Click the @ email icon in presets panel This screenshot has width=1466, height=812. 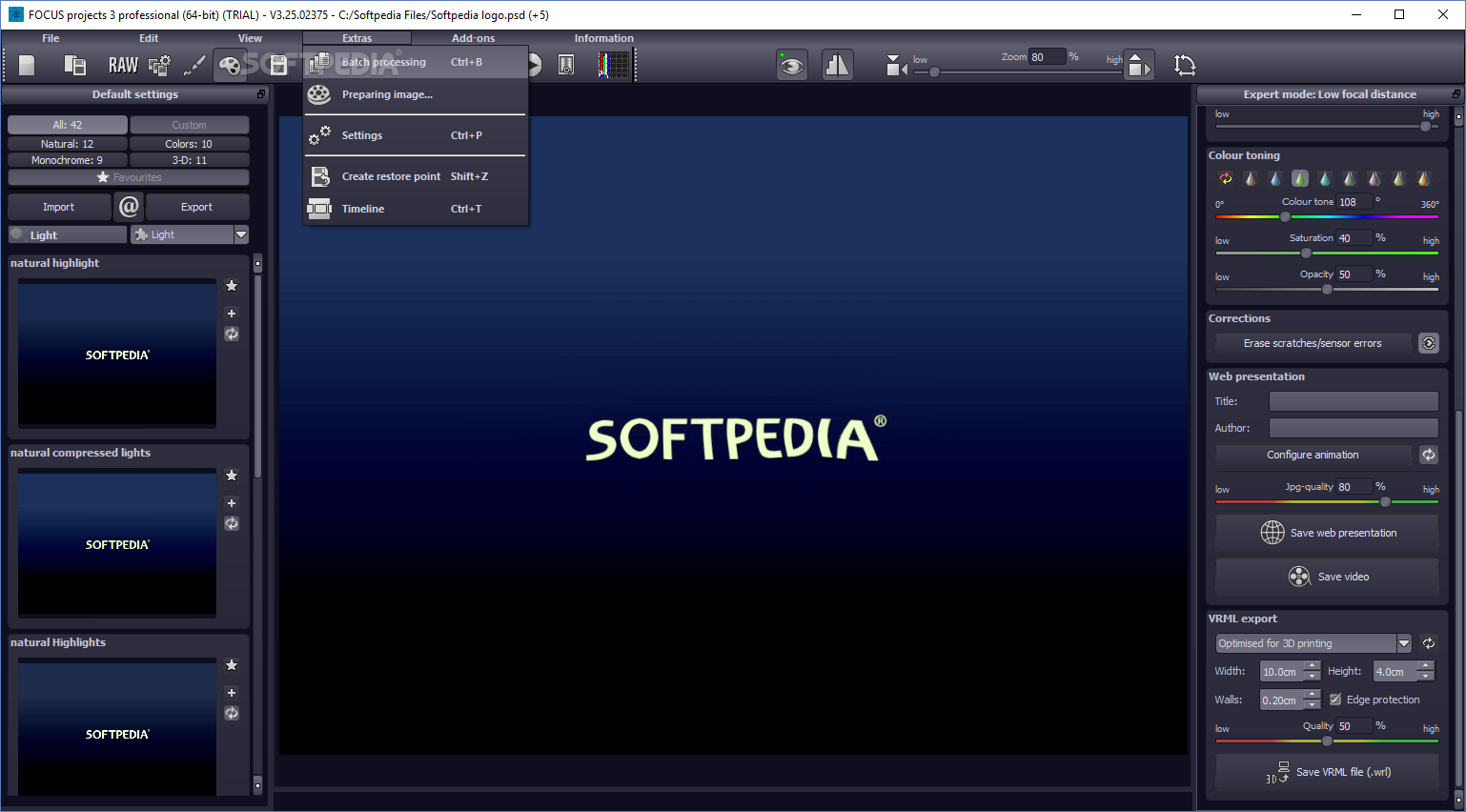pyautogui.click(x=129, y=206)
